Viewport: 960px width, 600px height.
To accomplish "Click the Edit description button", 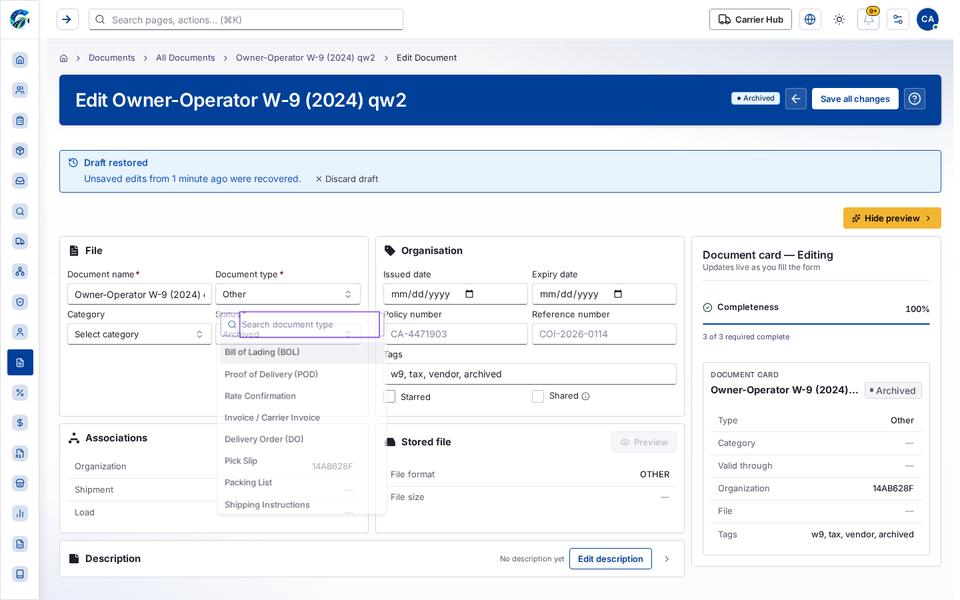I will (x=610, y=559).
